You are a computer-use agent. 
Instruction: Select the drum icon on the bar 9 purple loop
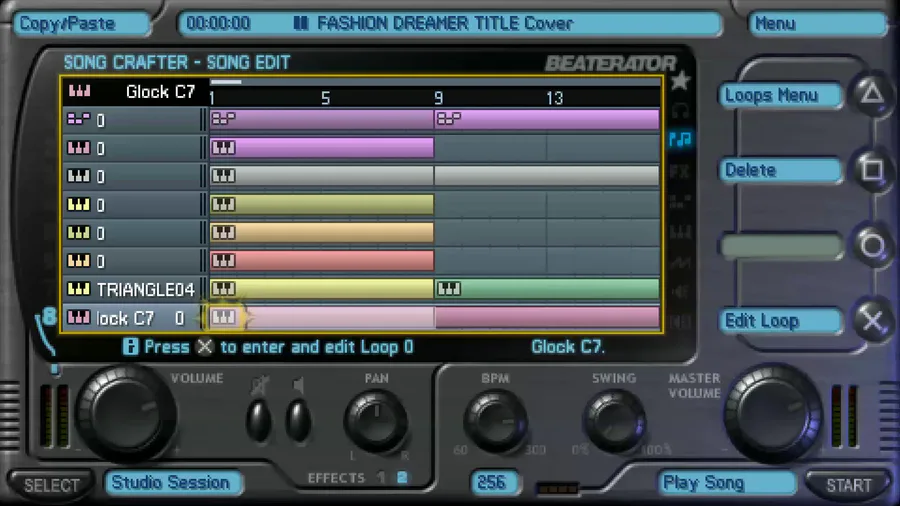(449, 119)
